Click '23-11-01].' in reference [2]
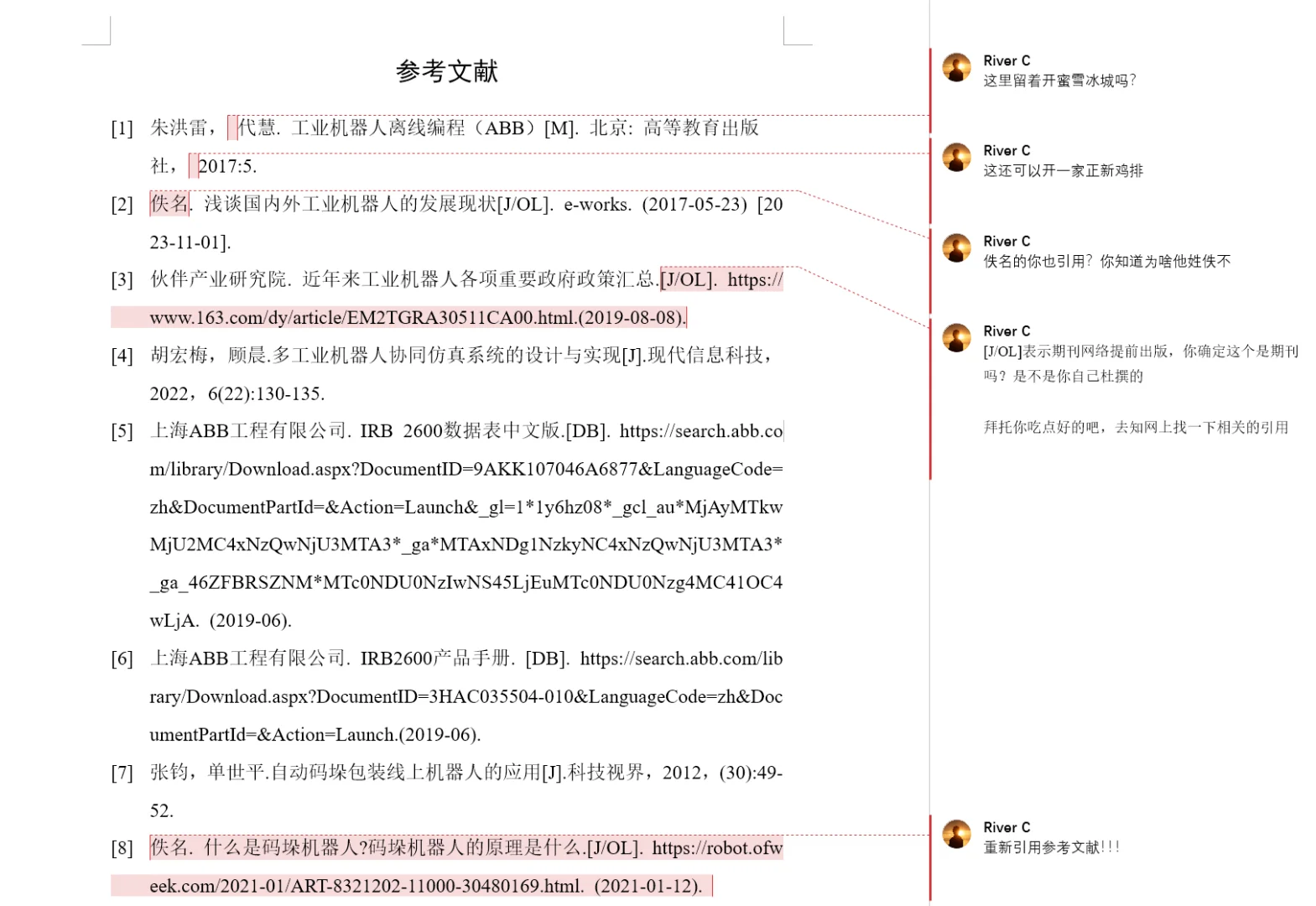 190,242
